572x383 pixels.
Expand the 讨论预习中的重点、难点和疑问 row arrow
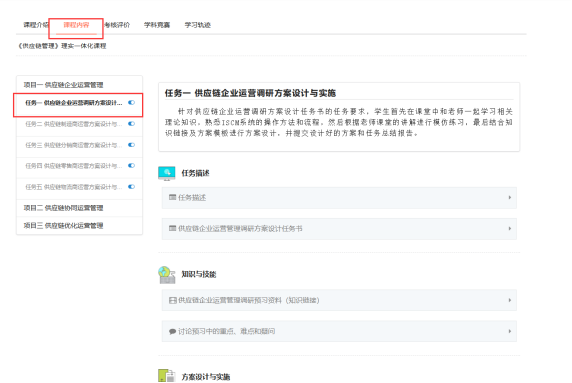[x=510, y=331]
